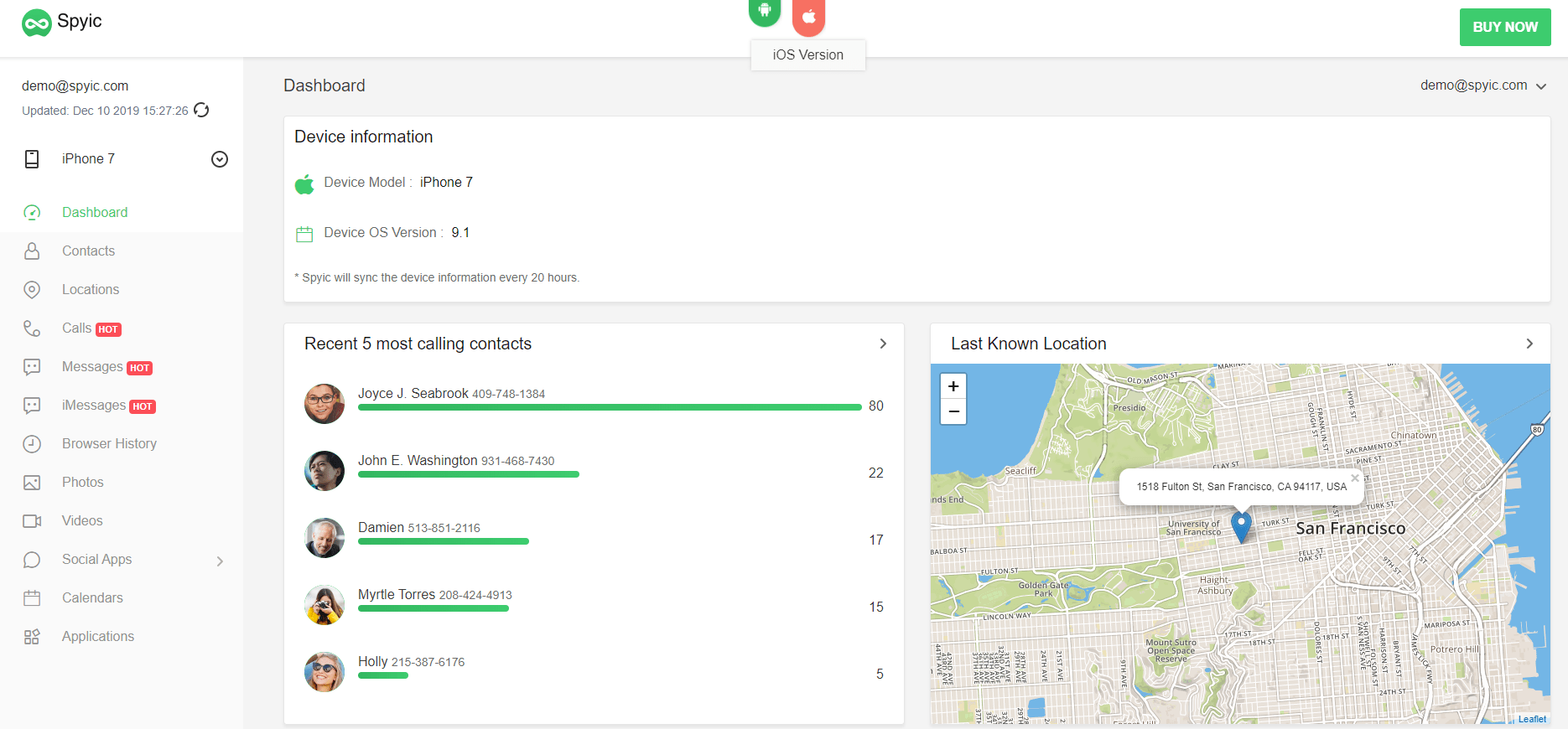Click the Spyic logo icon
This screenshot has width=1568, height=729.
point(37,23)
